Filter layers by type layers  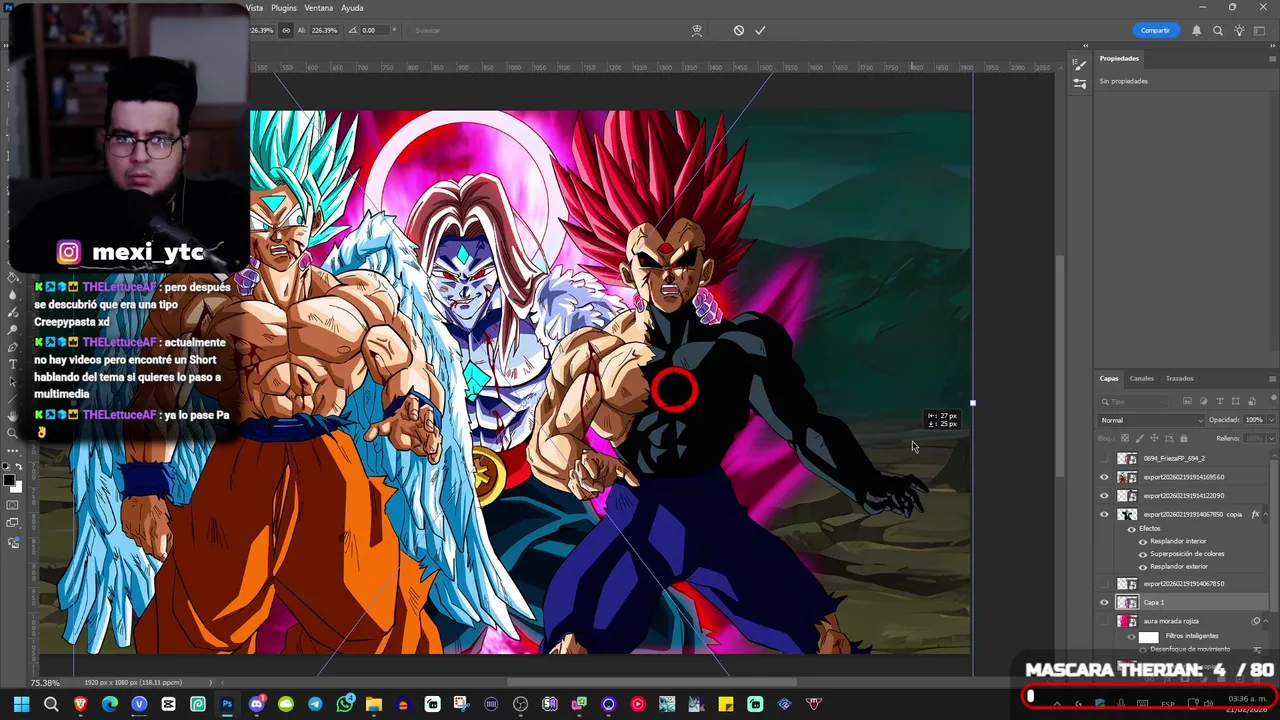coord(1220,401)
